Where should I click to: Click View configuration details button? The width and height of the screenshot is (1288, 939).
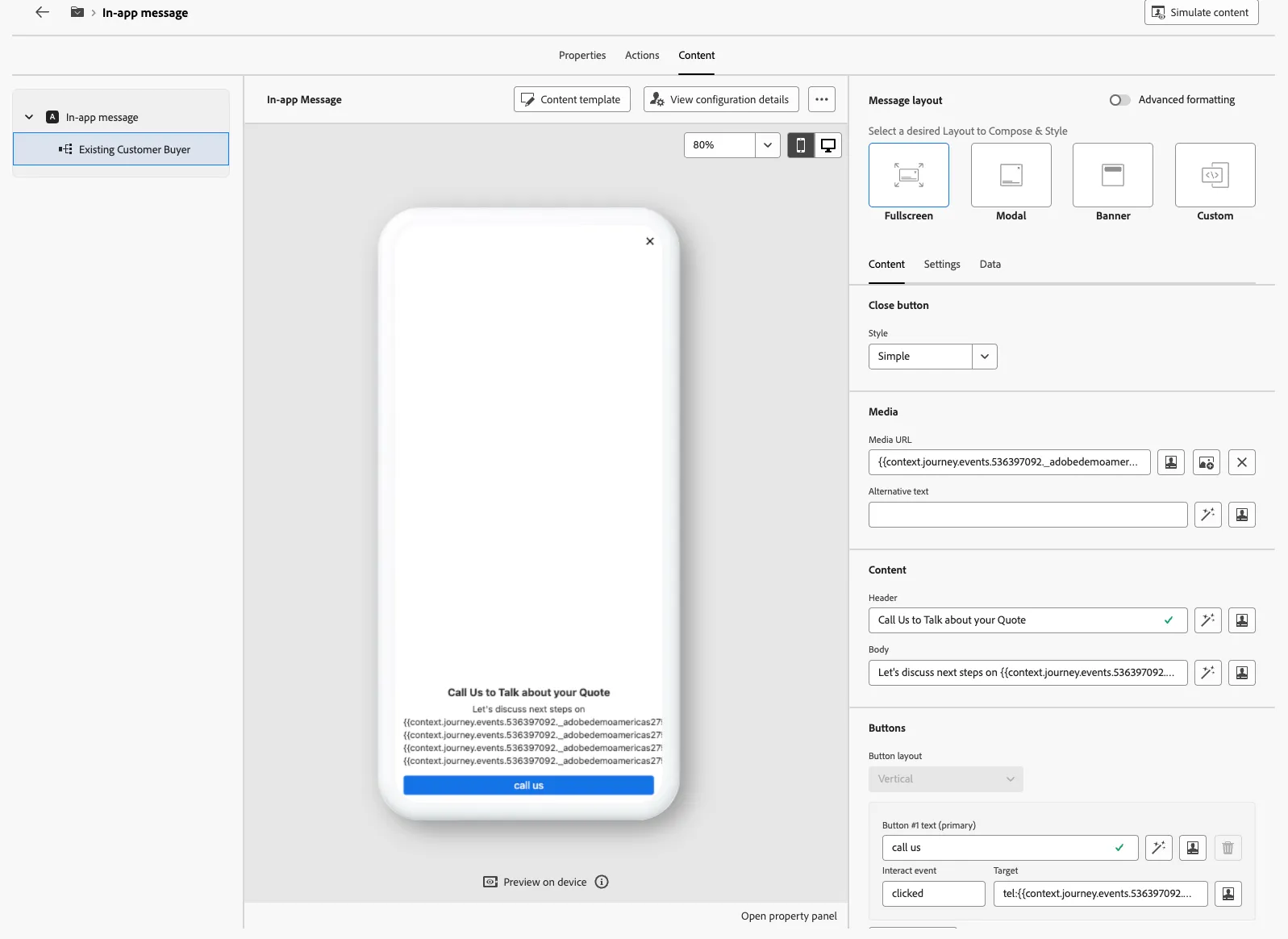point(721,99)
